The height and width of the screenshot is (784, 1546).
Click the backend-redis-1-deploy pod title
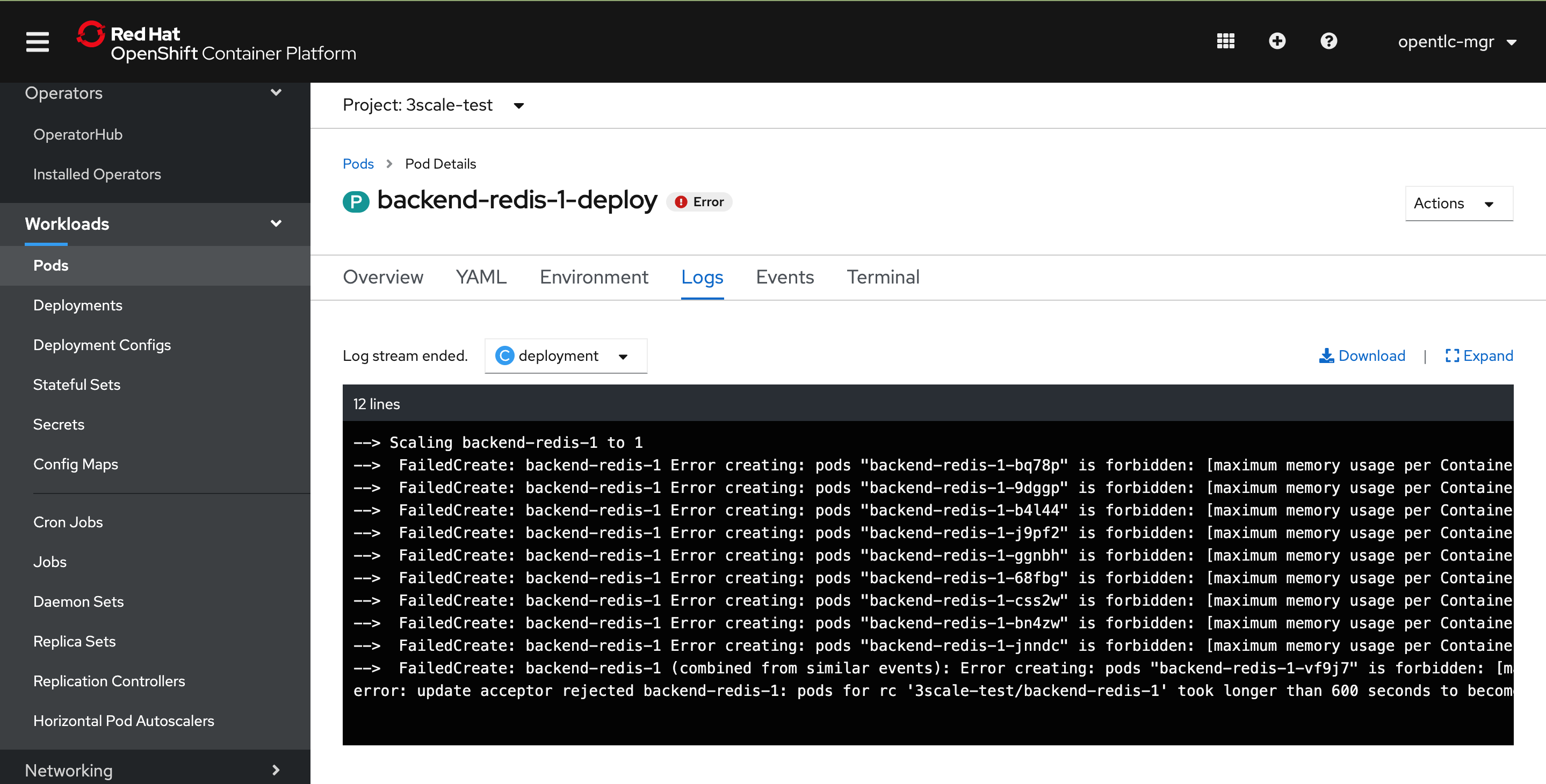517,200
